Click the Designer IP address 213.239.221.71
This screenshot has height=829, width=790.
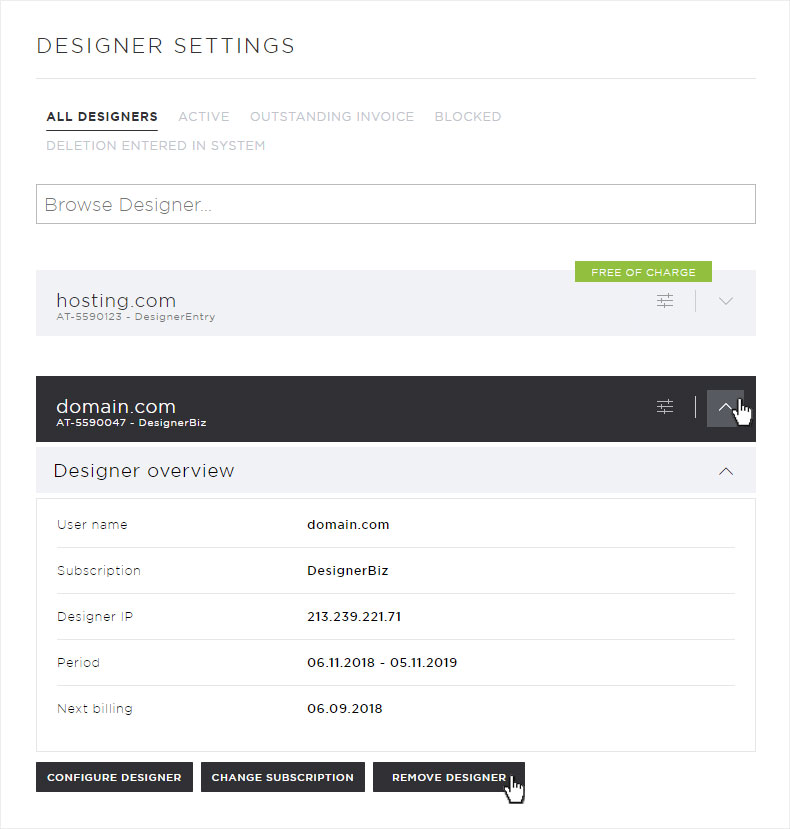pyautogui.click(x=354, y=616)
